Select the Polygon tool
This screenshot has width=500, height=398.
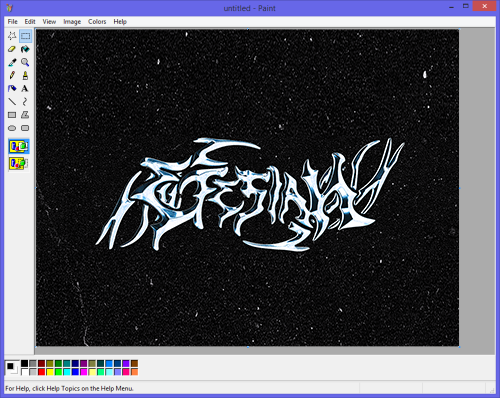tap(25, 115)
